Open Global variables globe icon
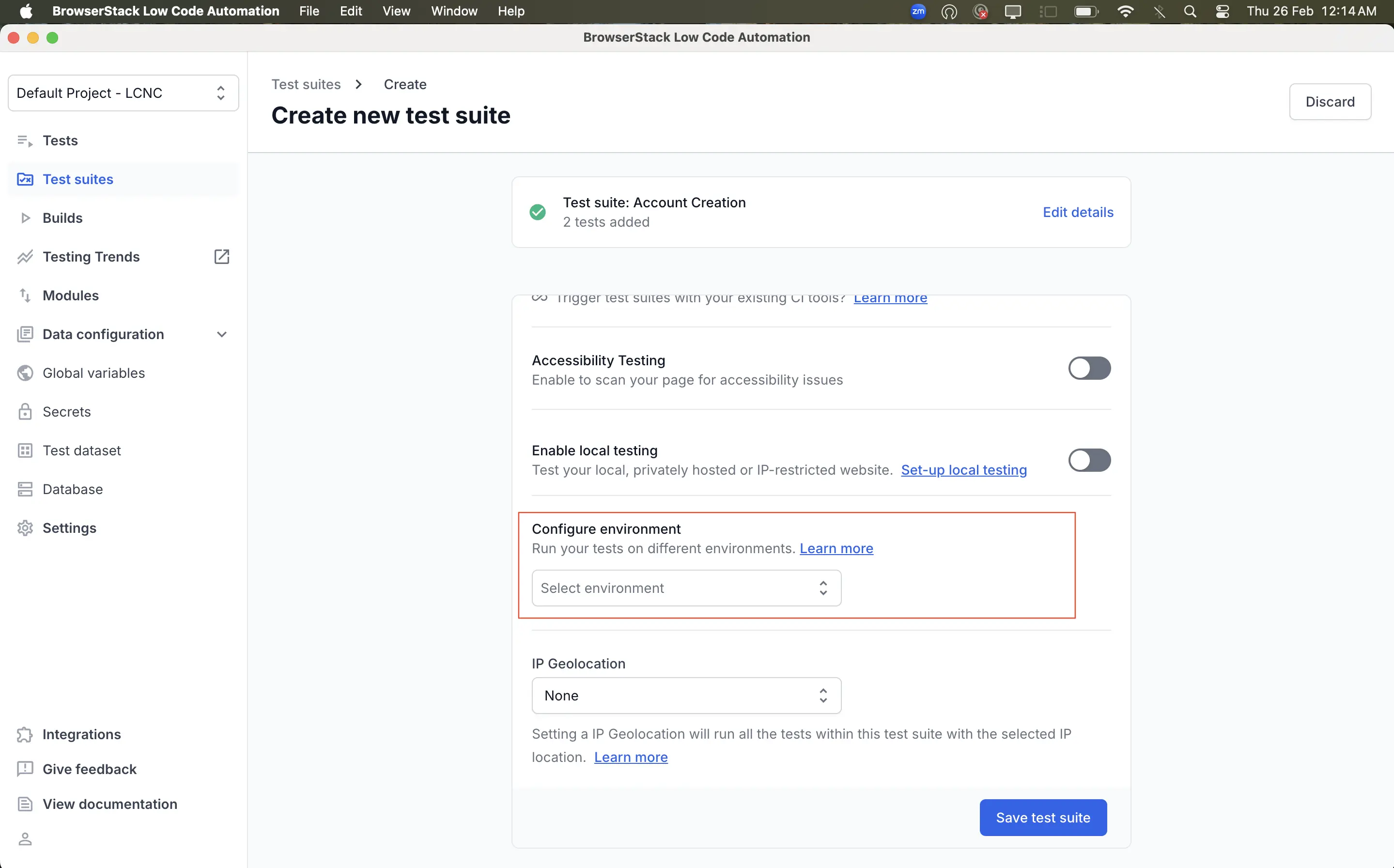The height and width of the screenshot is (868, 1394). tap(25, 373)
